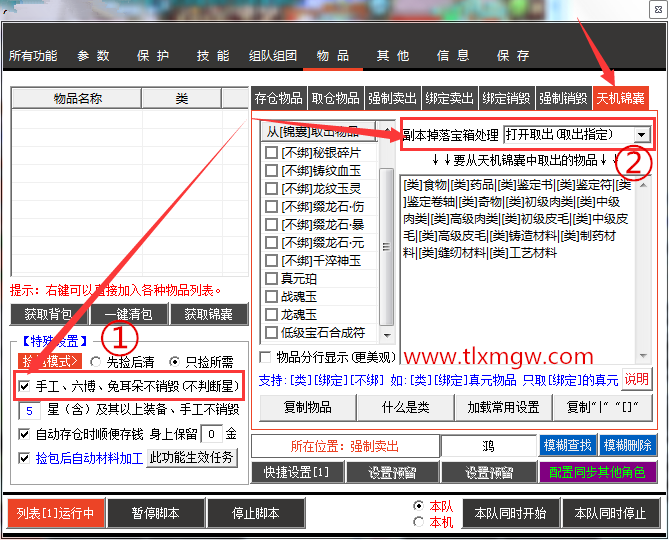The image size is (669, 540).
Task: Check [不绑]铸纹血玉 item
Action: [x=271, y=171]
